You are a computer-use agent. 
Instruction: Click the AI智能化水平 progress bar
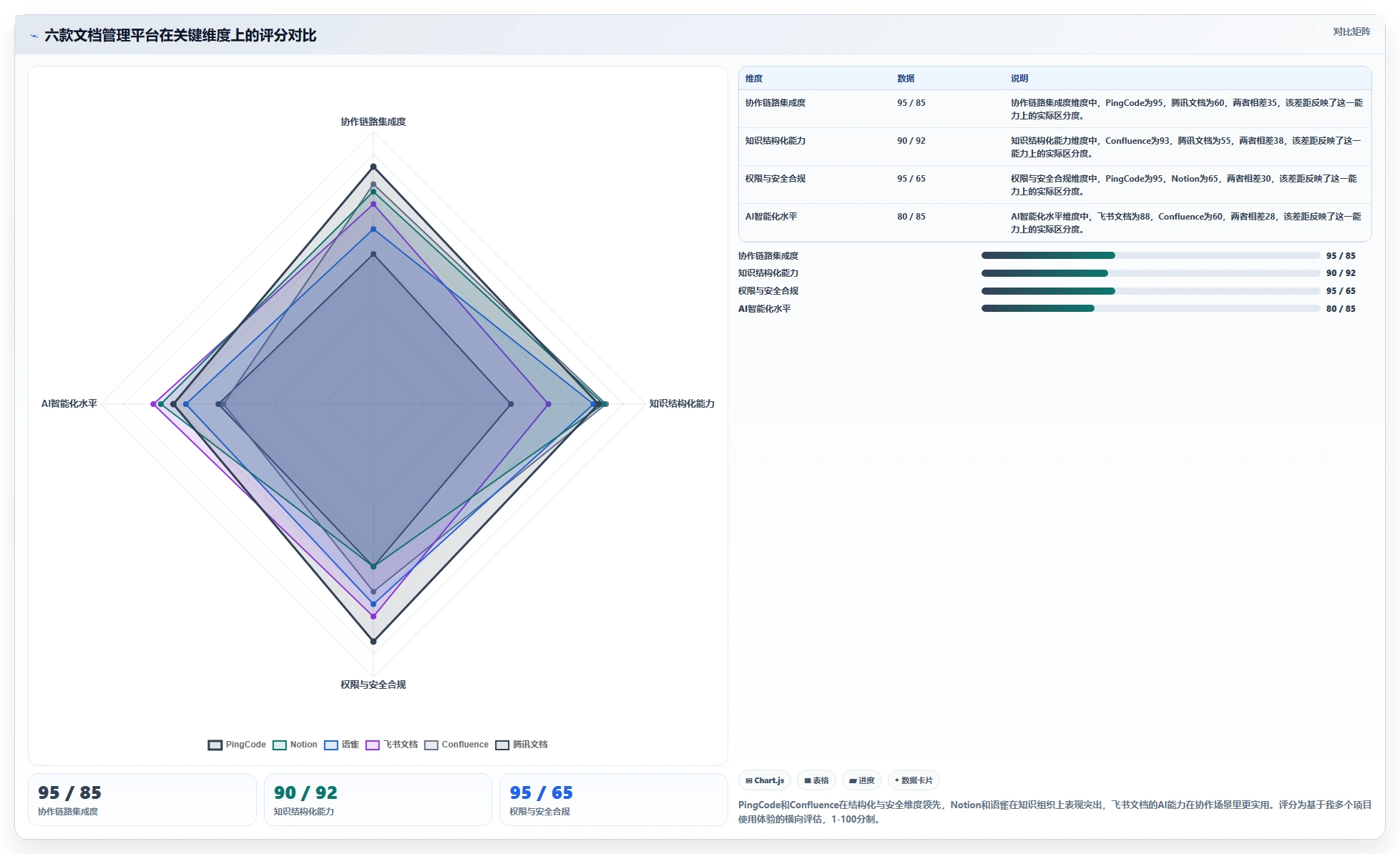(x=1150, y=308)
